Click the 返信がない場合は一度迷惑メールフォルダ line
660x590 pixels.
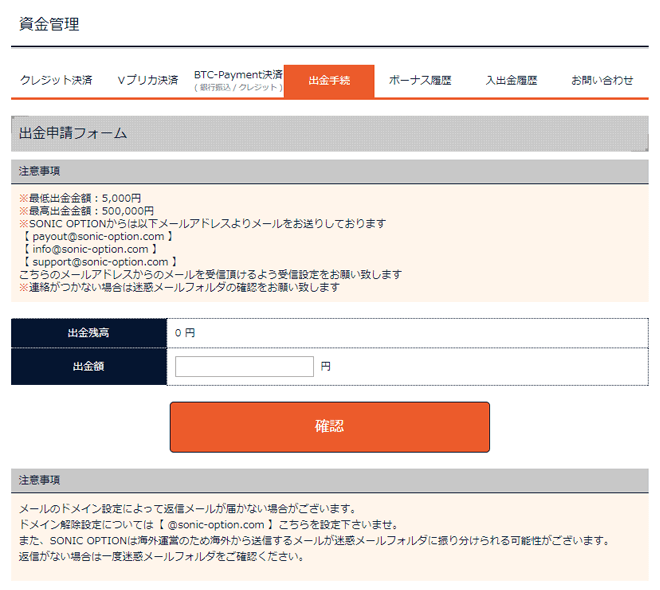[161, 557]
